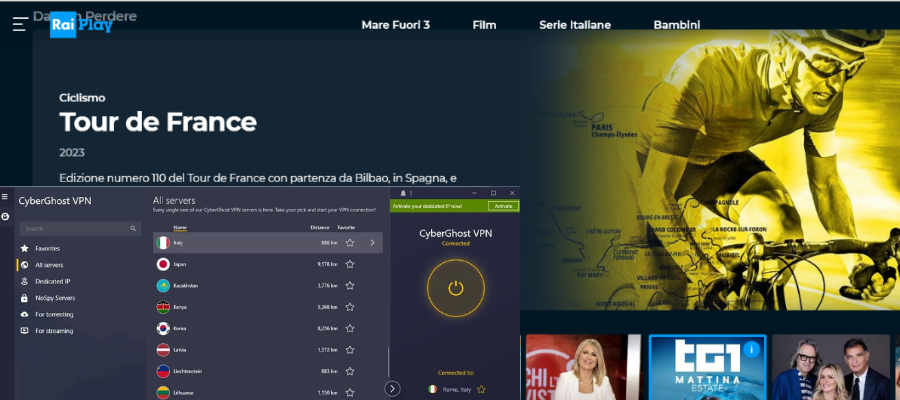
Task: Click the Ciclismo category label
Action: pyautogui.click(x=82, y=98)
